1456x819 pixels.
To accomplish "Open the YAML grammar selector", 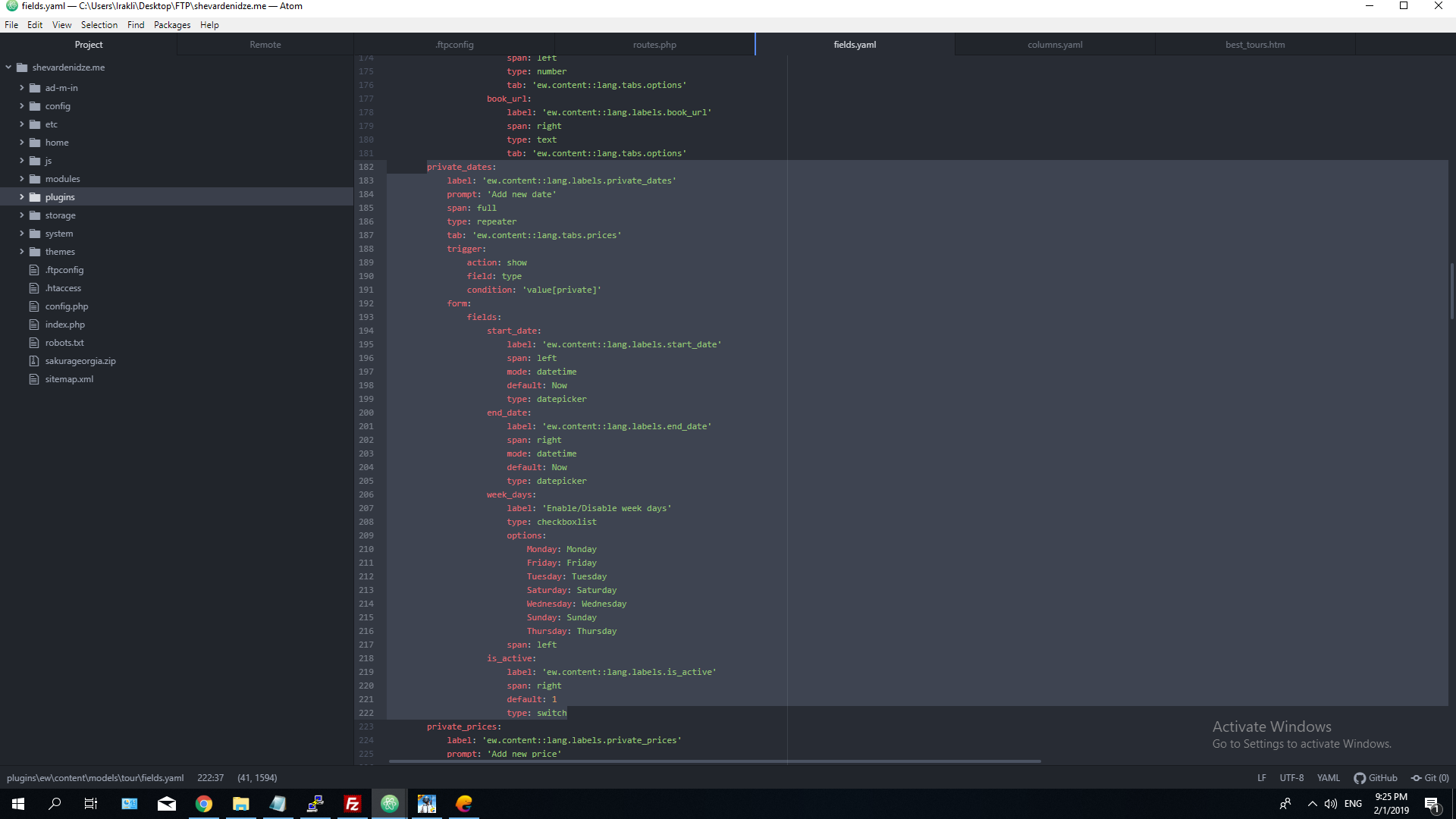I will pyautogui.click(x=1329, y=777).
